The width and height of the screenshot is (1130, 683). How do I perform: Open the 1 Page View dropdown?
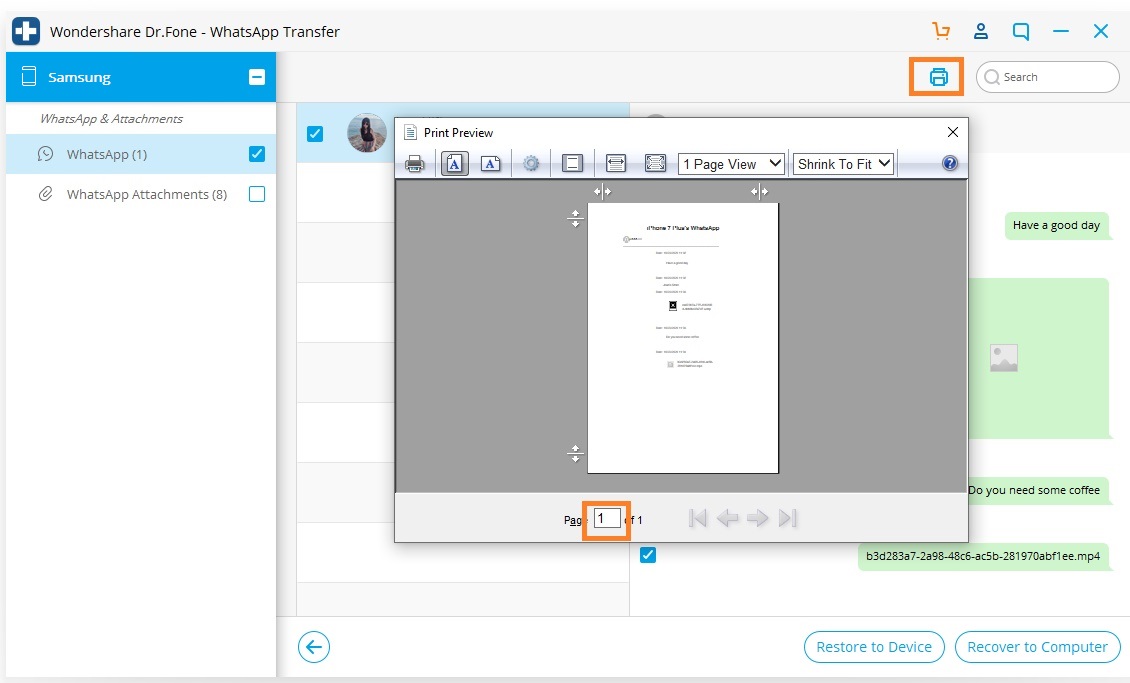point(731,164)
